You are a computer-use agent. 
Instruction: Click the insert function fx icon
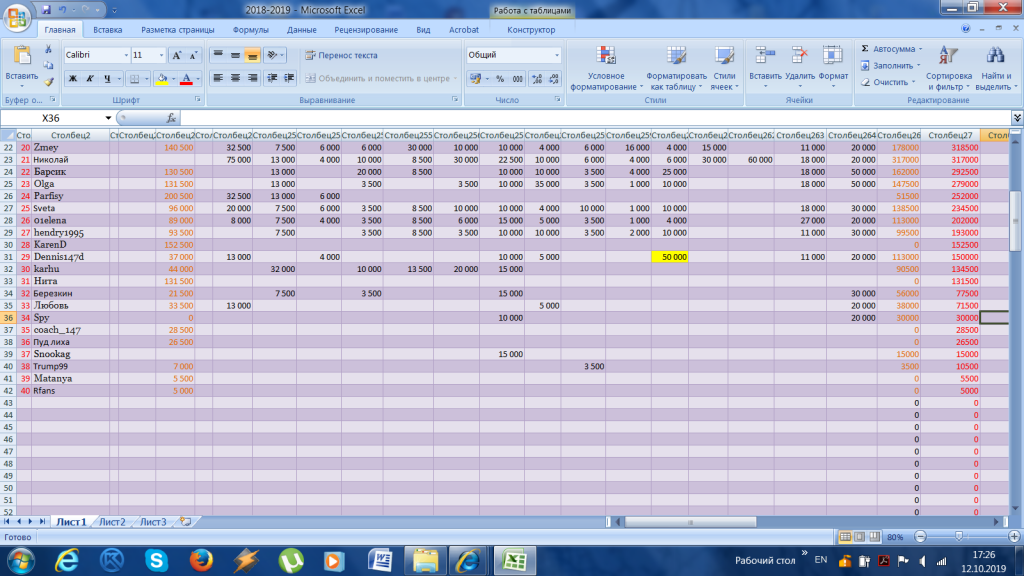(171, 117)
